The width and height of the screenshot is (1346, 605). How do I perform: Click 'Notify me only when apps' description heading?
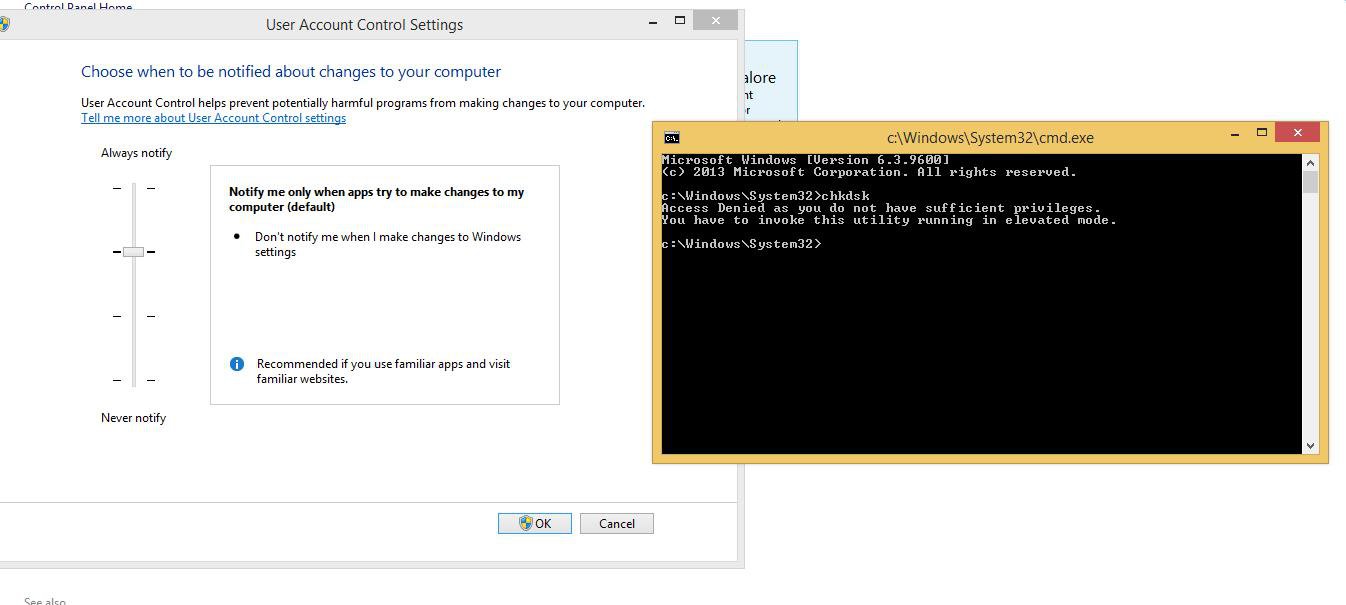(377, 199)
